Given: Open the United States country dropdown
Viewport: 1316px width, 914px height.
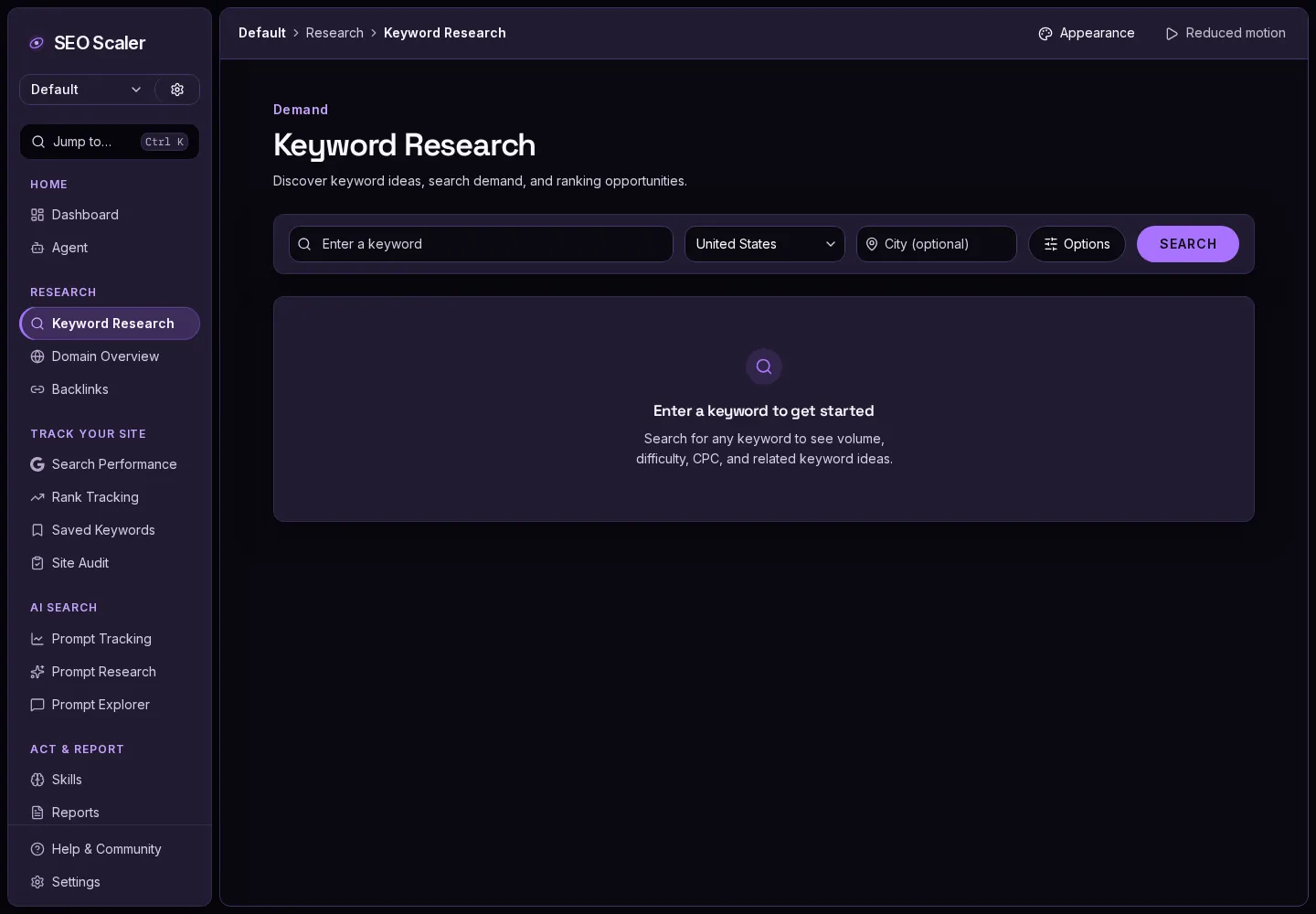Looking at the screenshot, I should coord(765,244).
